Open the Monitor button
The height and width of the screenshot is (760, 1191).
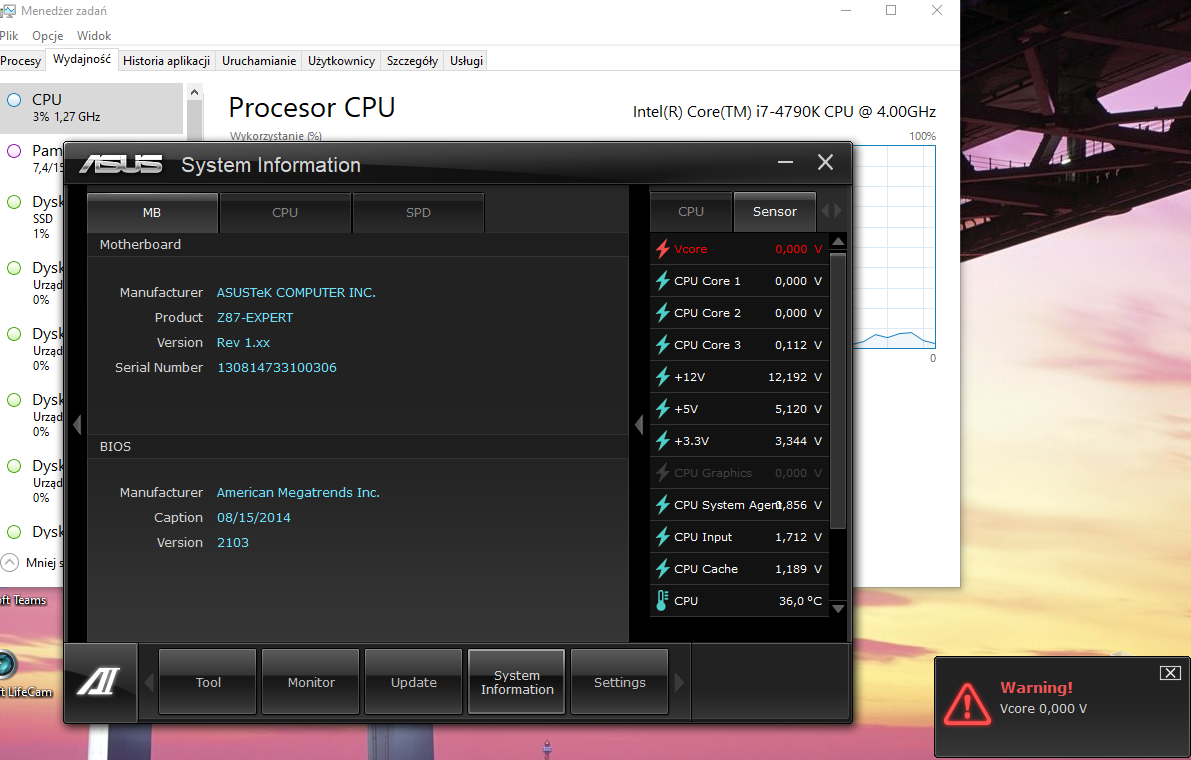pyautogui.click(x=311, y=682)
